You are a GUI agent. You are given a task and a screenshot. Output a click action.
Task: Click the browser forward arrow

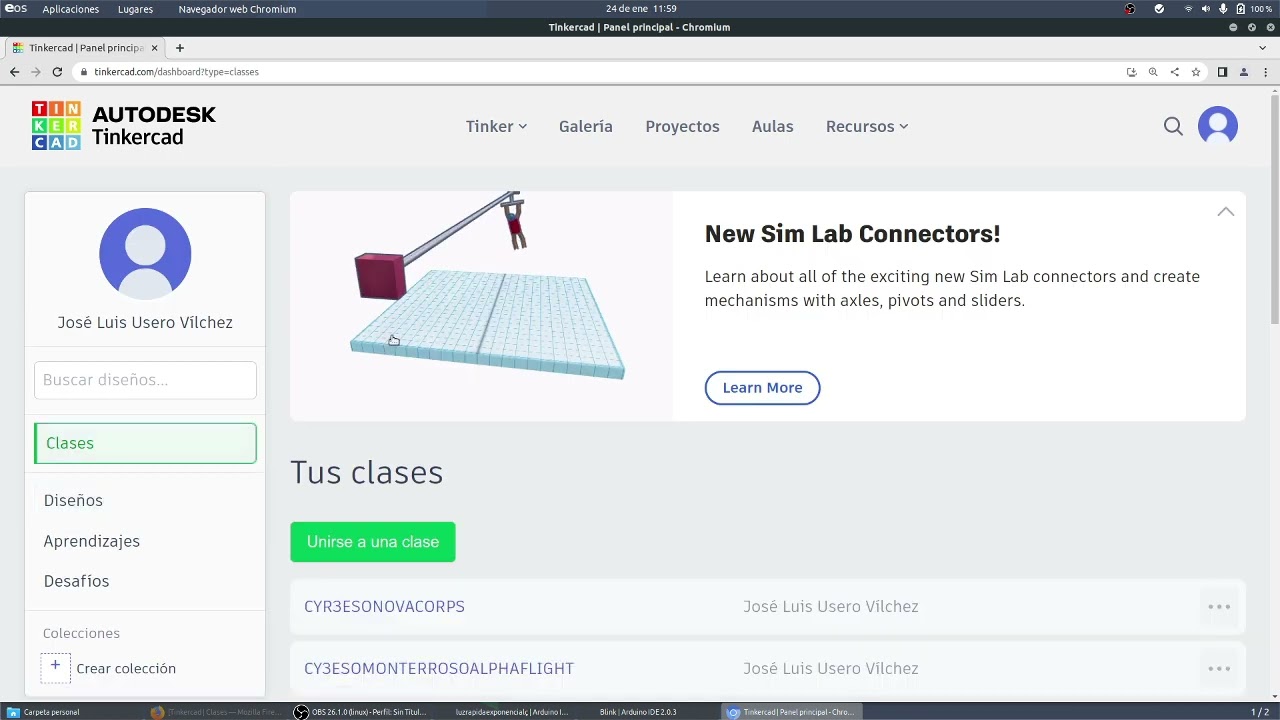[x=36, y=72]
